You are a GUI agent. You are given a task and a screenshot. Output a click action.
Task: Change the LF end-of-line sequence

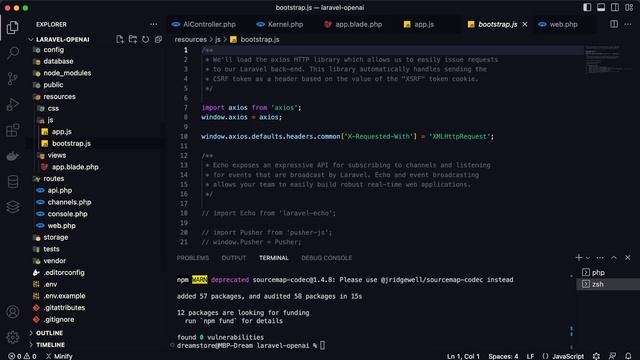530,356
